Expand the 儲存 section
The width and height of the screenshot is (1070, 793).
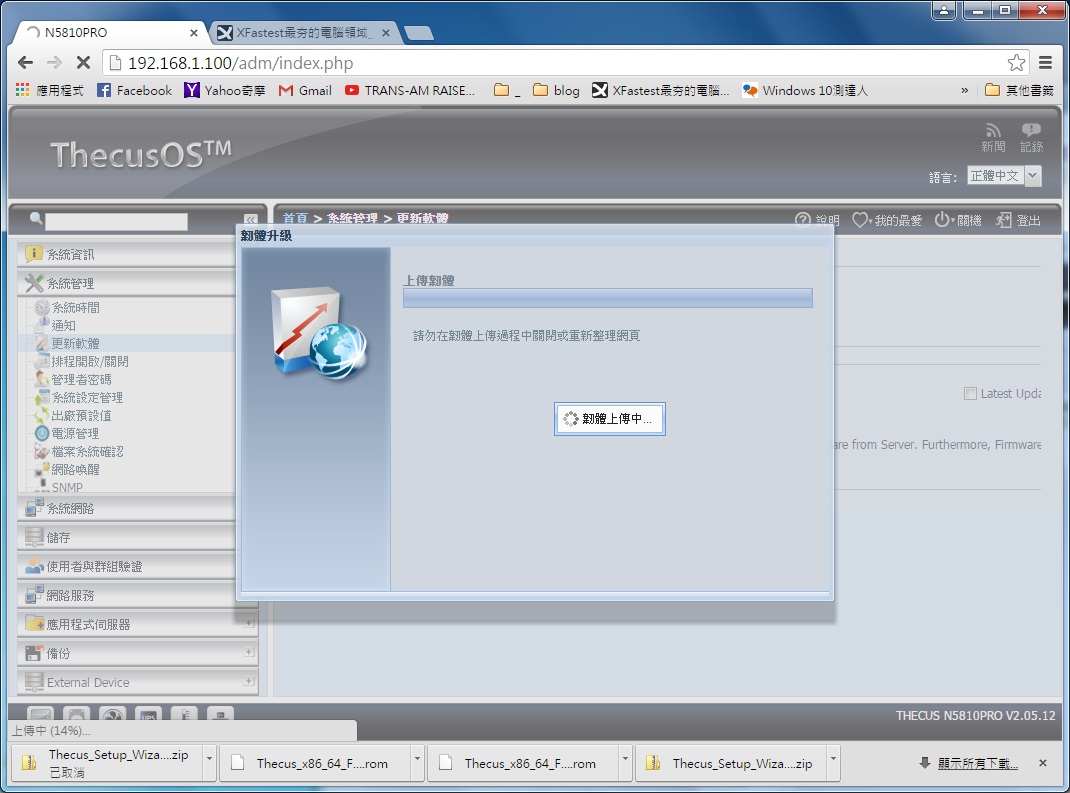(127, 538)
